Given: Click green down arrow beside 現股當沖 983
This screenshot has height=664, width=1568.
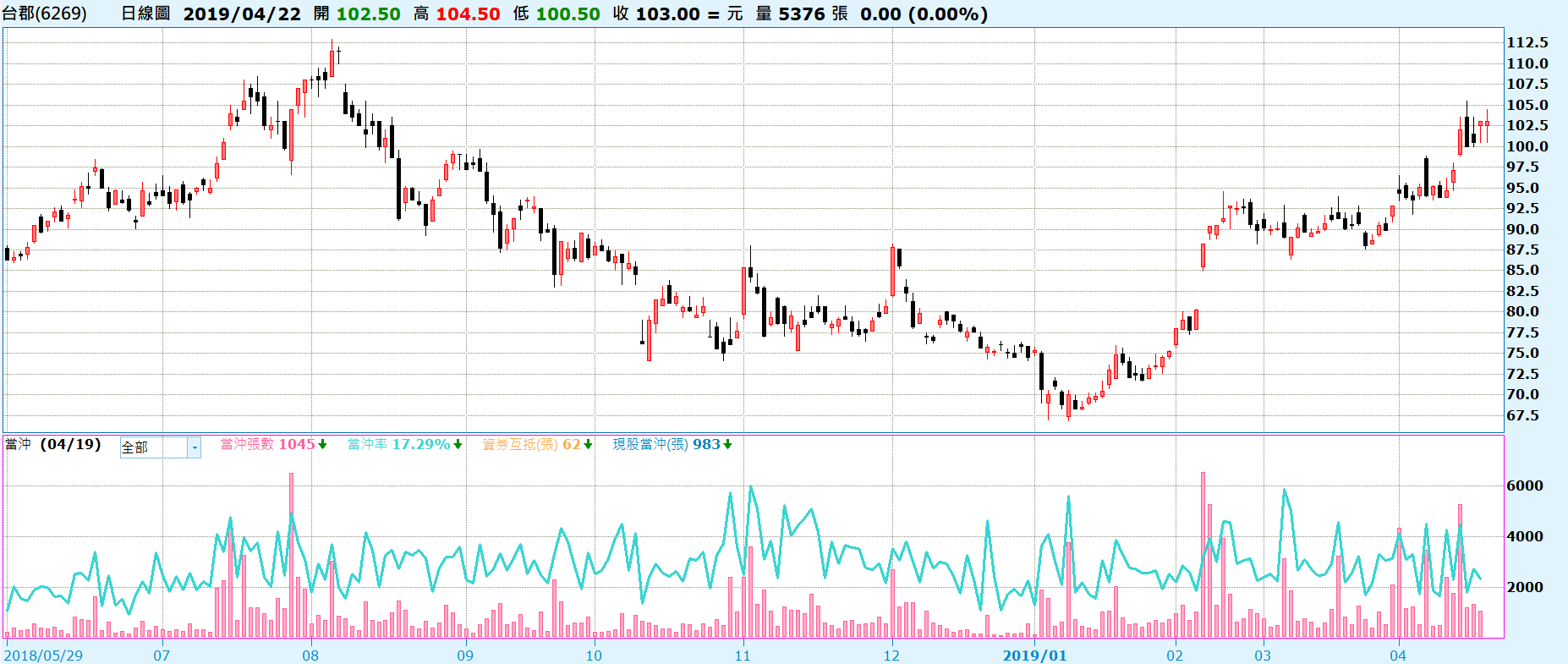Looking at the screenshot, I should [x=727, y=445].
